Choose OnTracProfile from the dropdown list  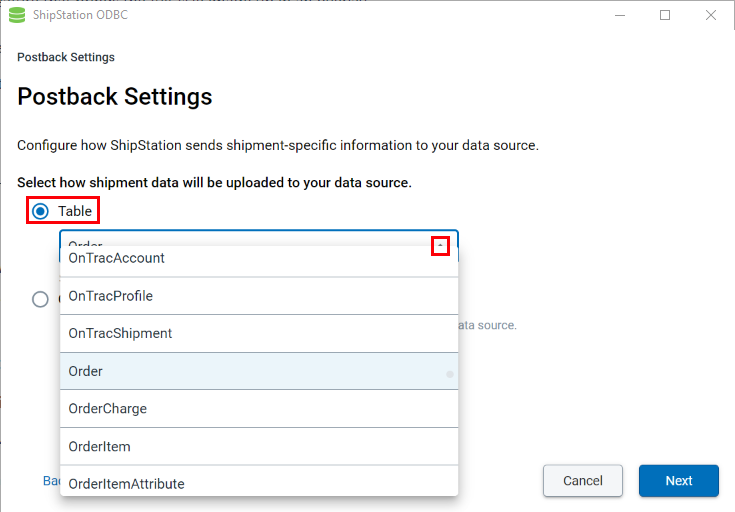coord(259,296)
